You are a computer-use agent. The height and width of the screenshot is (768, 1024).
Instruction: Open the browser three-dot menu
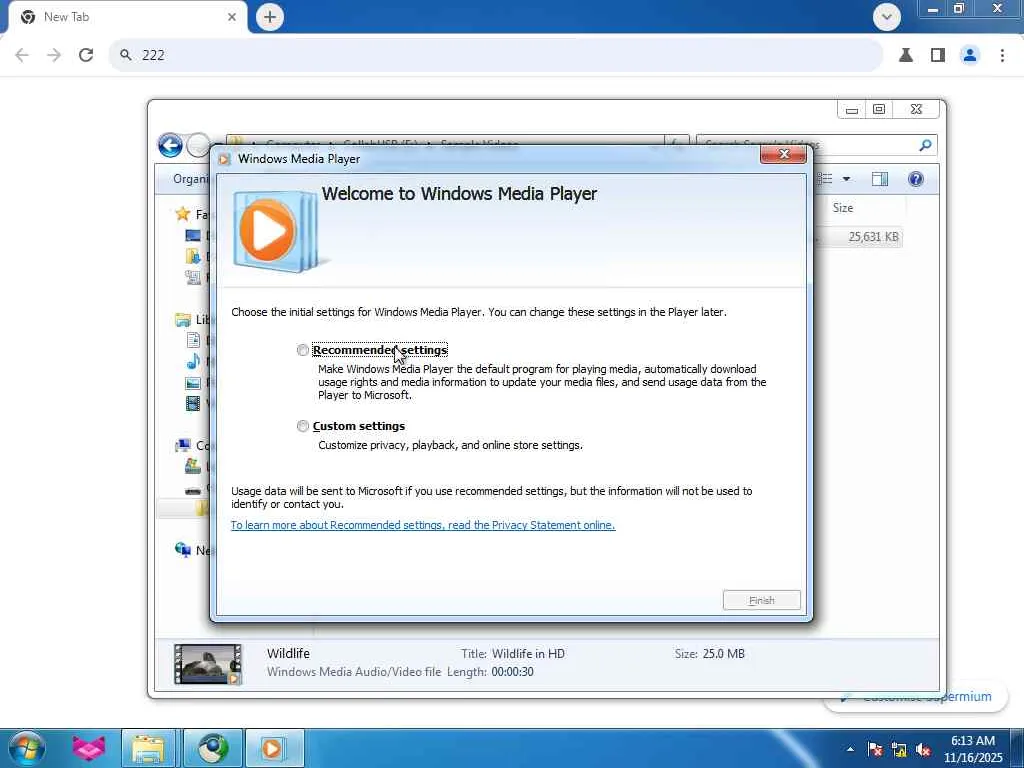[1002, 55]
